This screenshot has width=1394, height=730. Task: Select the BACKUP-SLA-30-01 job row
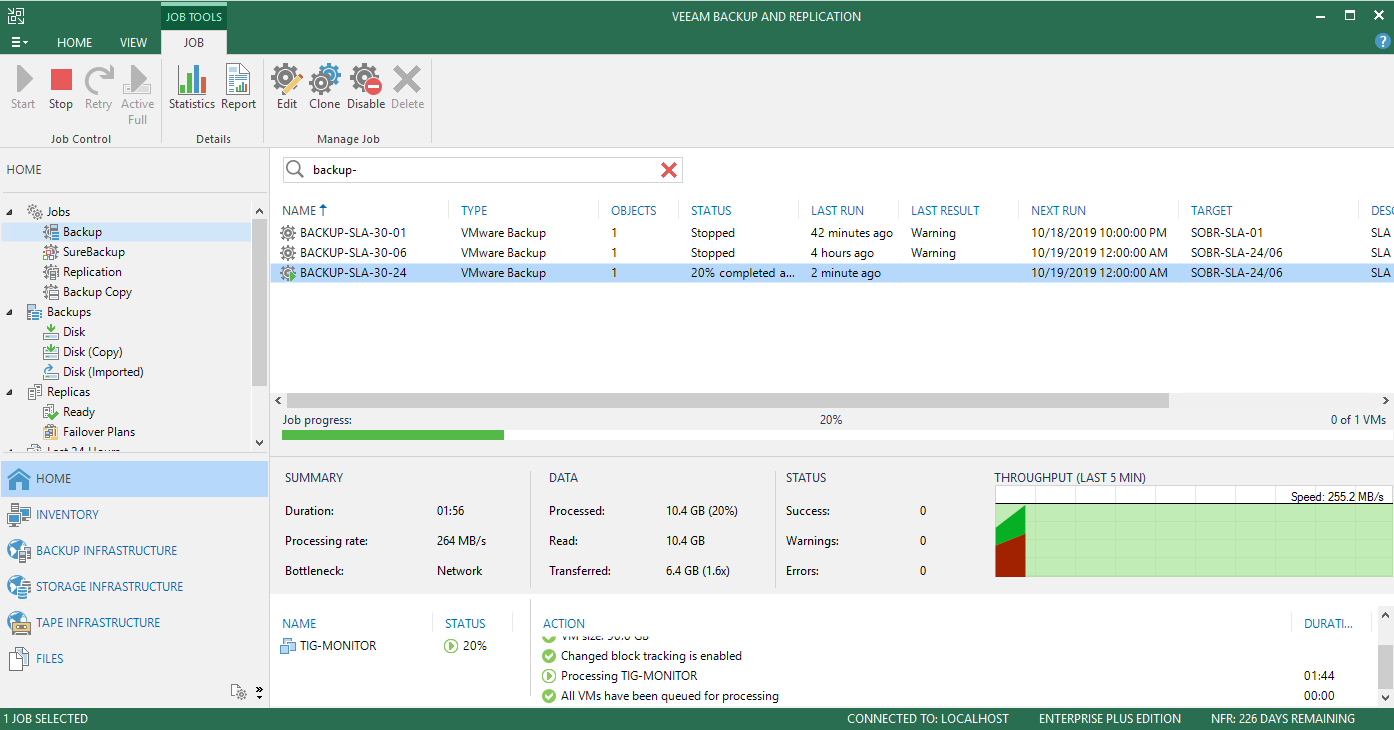pos(830,233)
